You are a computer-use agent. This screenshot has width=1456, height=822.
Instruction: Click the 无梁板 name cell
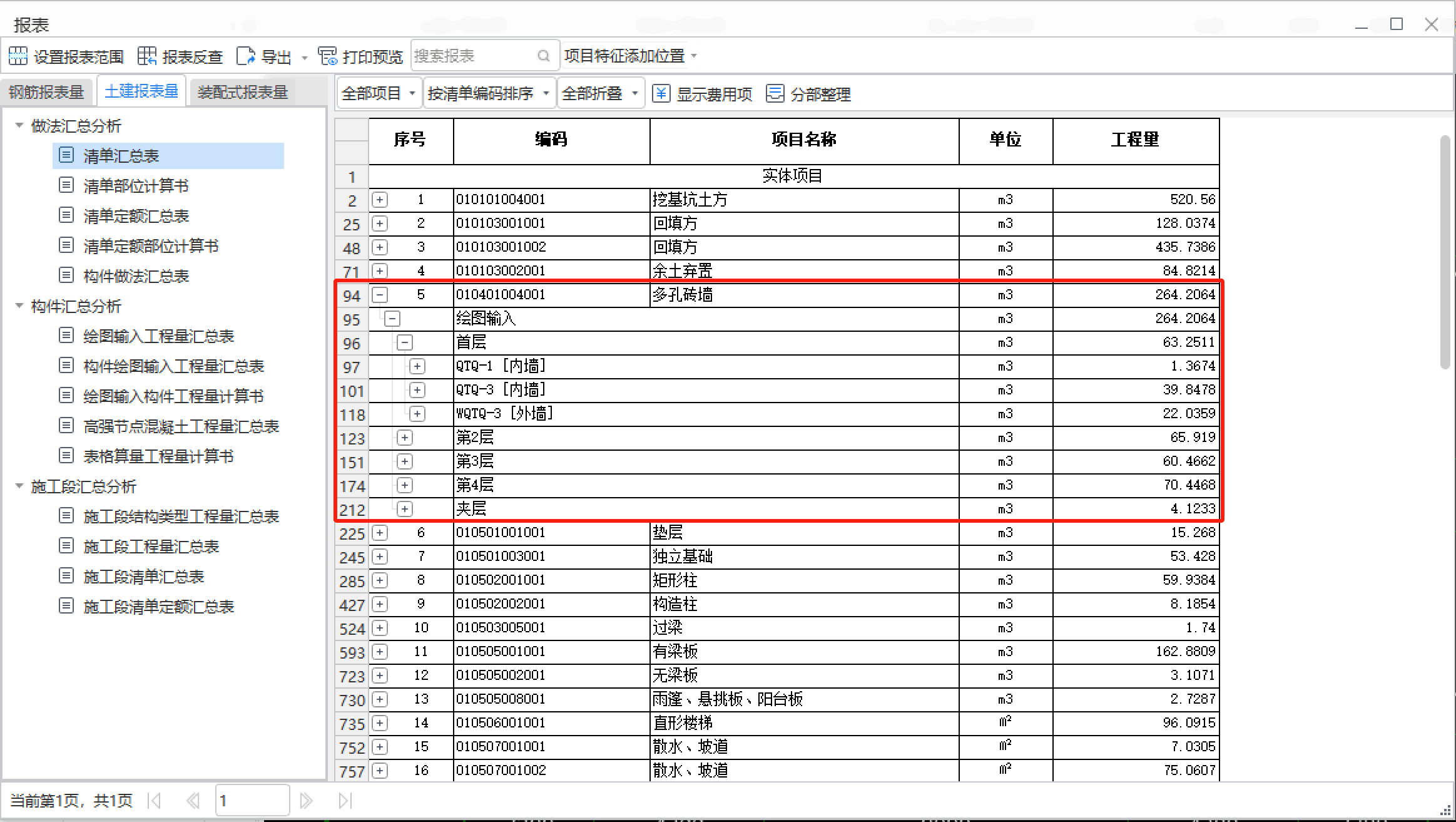coord(804,676)
